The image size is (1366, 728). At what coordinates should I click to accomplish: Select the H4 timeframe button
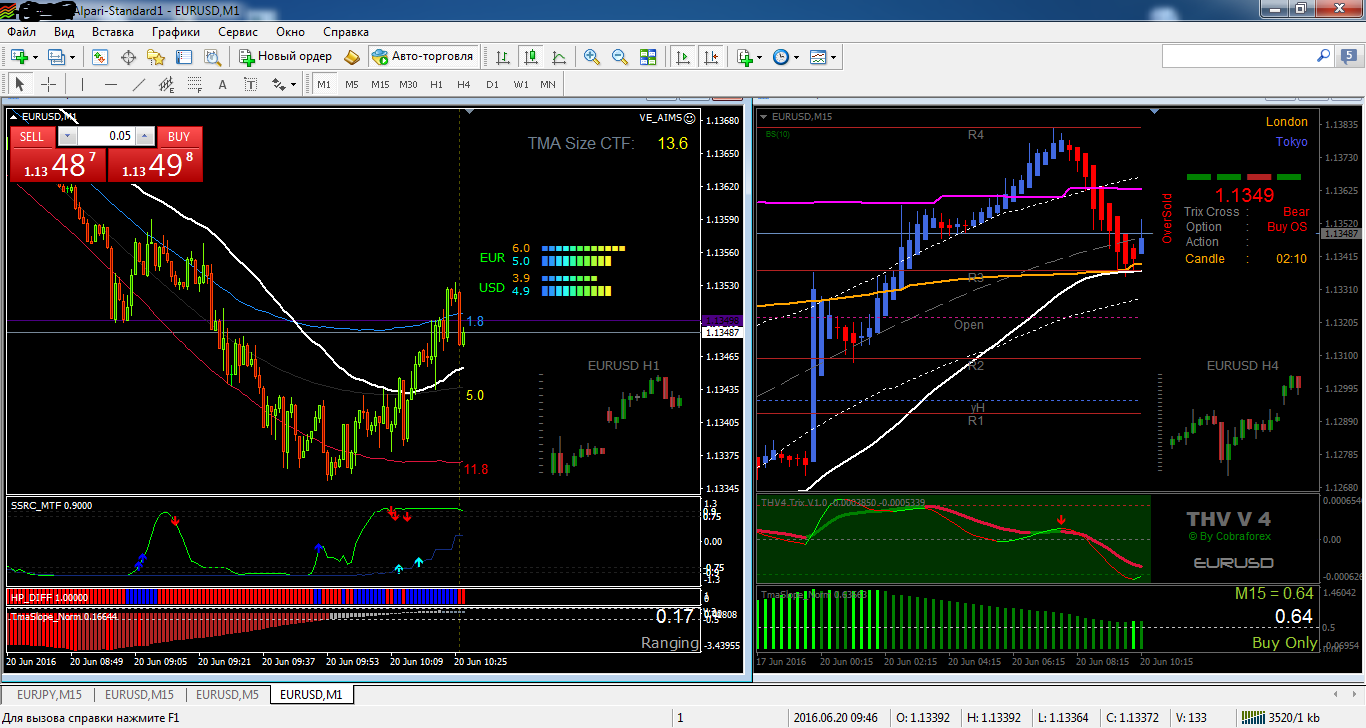(x=464, y=84)
